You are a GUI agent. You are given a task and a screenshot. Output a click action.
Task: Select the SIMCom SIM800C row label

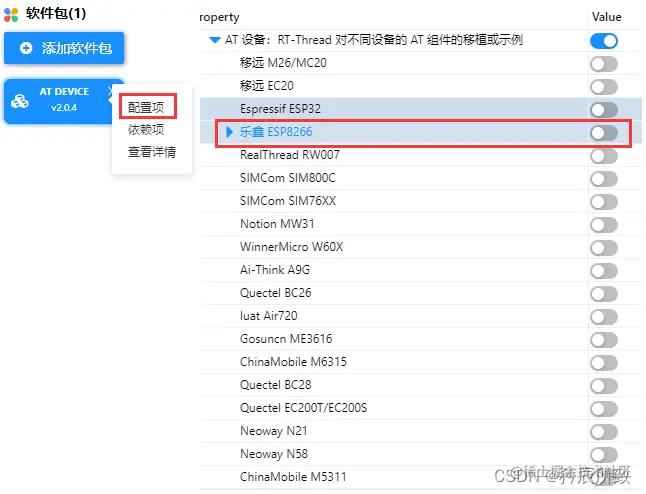click(288, 178)
